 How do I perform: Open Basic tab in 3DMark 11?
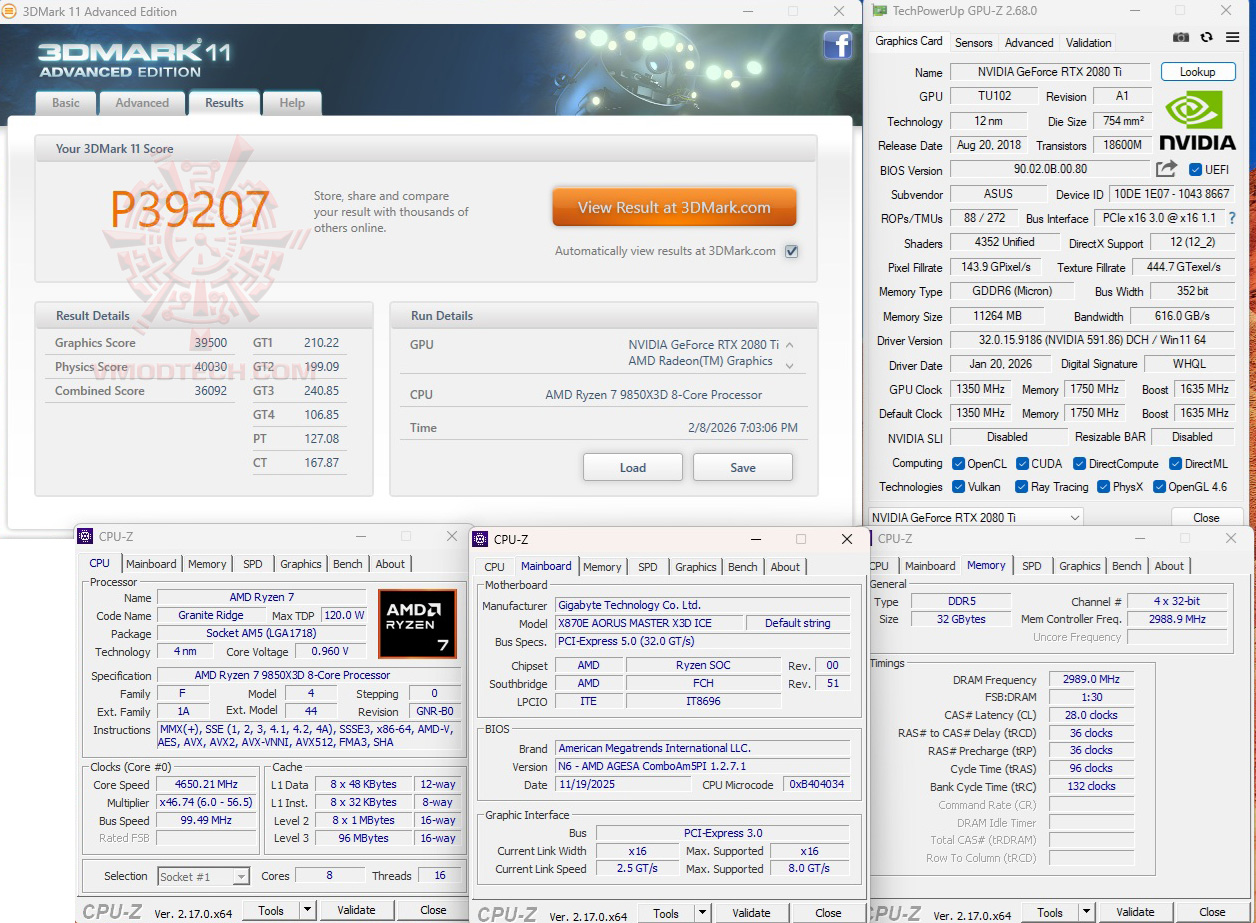[x=66, y=103]
